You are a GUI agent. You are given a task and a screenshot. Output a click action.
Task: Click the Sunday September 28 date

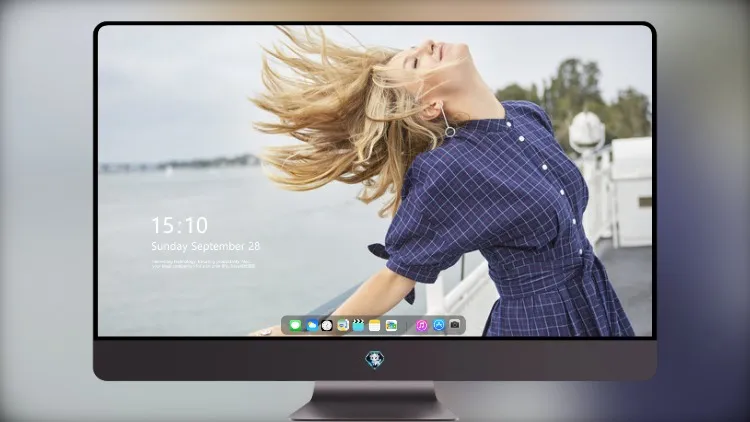[x=206, y=246]
